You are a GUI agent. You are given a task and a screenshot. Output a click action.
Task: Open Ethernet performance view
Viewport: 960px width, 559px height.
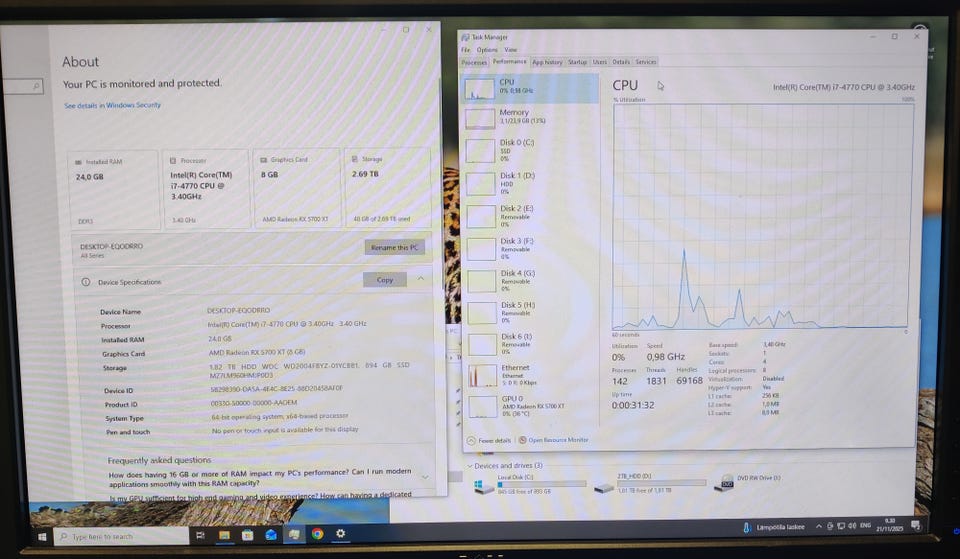(x=530, y=375)
